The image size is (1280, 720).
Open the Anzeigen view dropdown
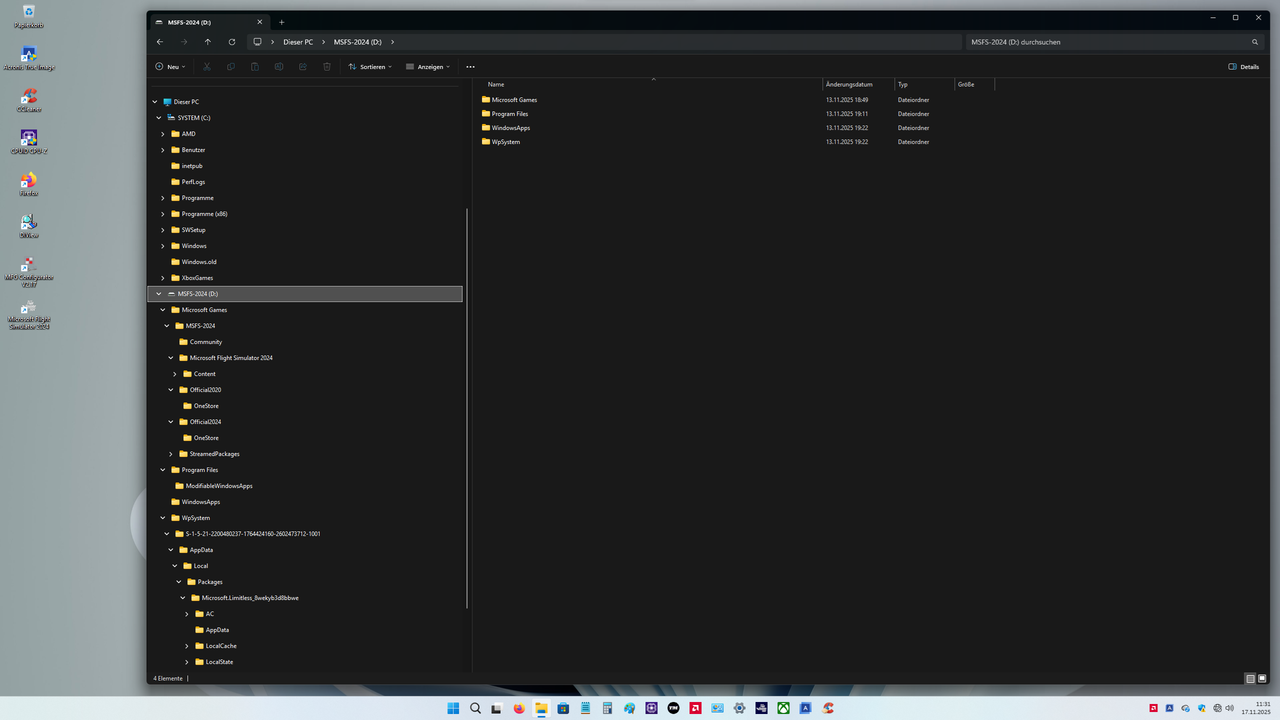428,67
